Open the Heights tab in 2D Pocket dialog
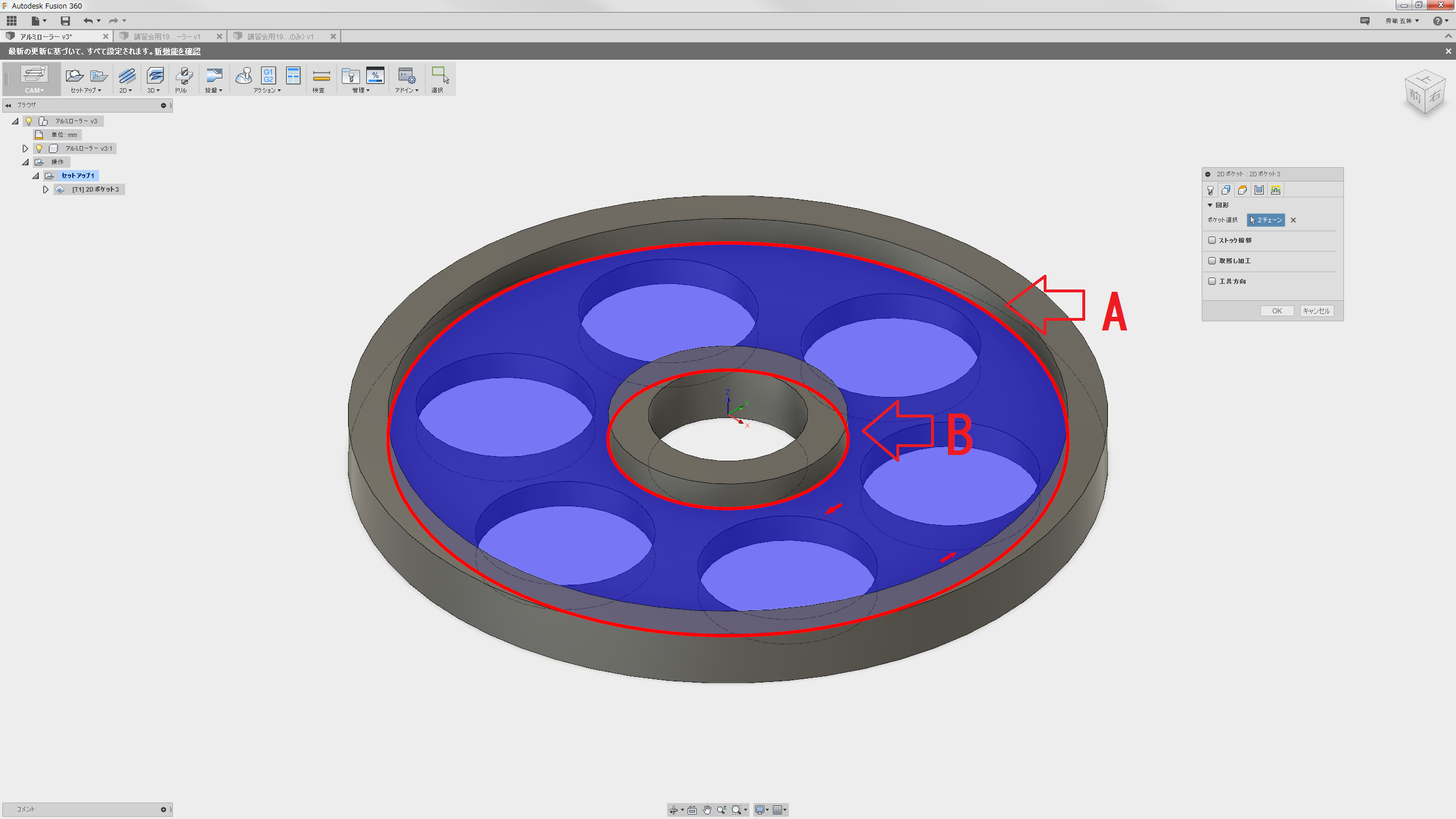 click(1243, 190)
